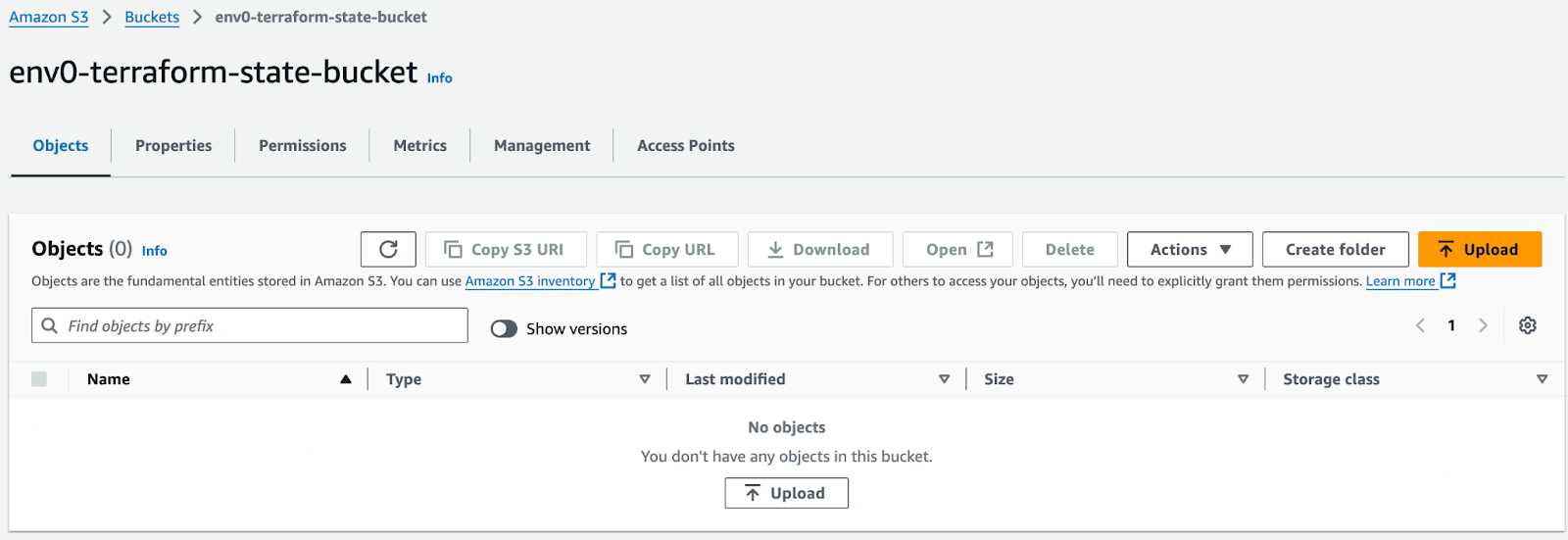This screenshot has width=1568, height=540.
Task: Toggle the Show versions switch
Action: pyautogui.click(x=504, y=328)
